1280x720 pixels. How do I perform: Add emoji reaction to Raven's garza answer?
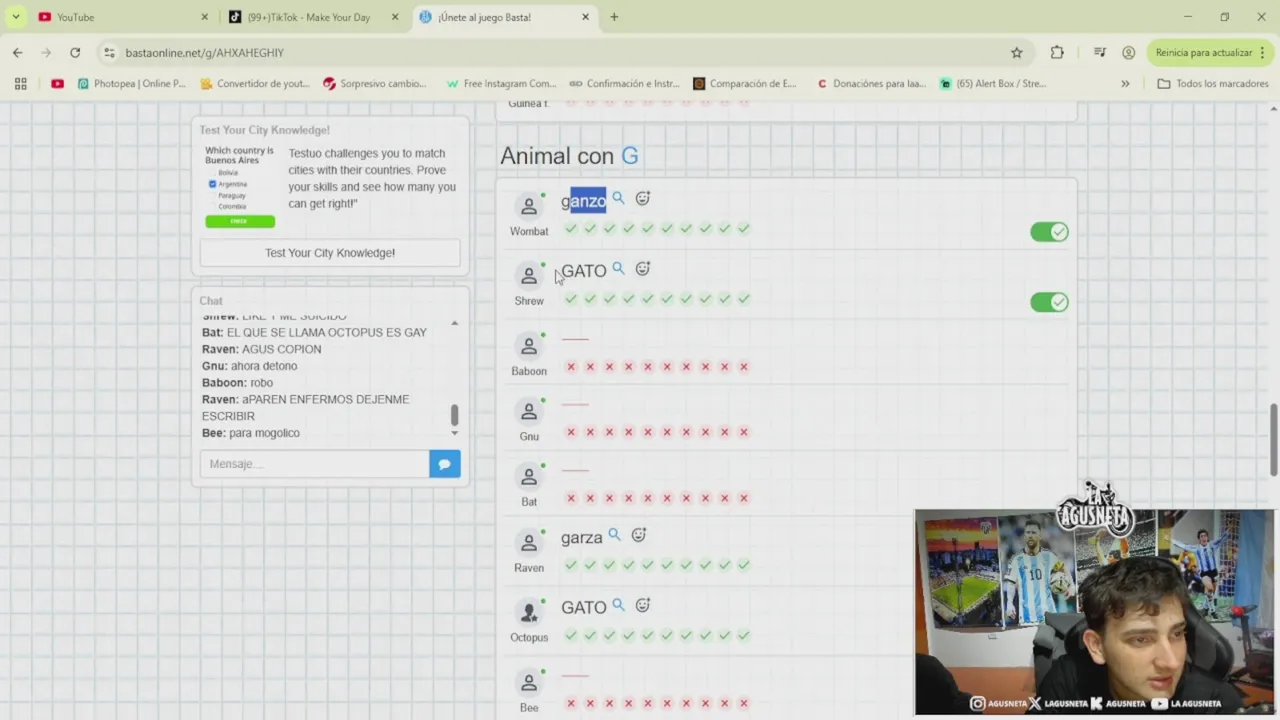point(639,535)
